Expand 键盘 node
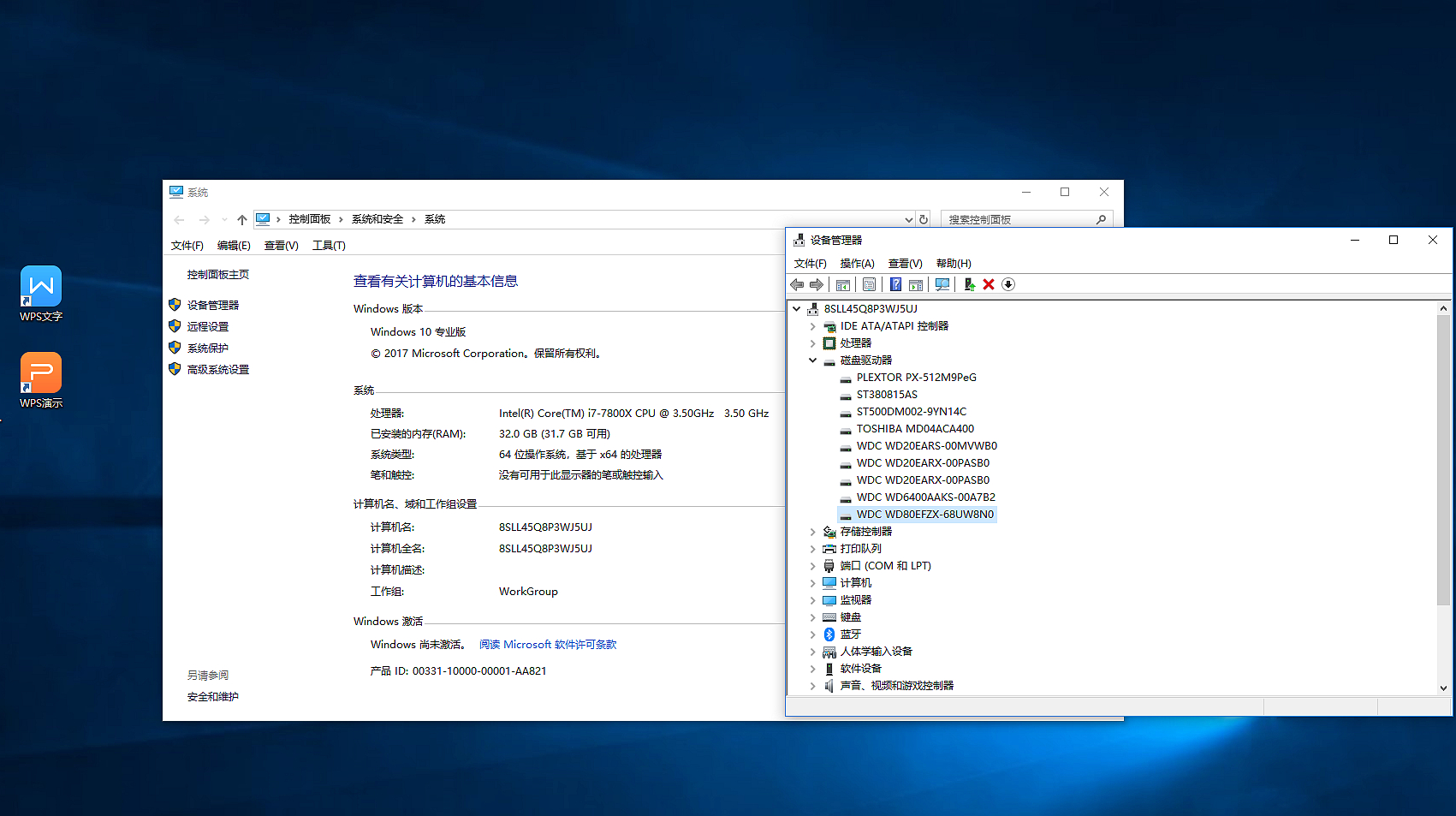Screen dimensions: 1456x816 (x=813, y=617)
